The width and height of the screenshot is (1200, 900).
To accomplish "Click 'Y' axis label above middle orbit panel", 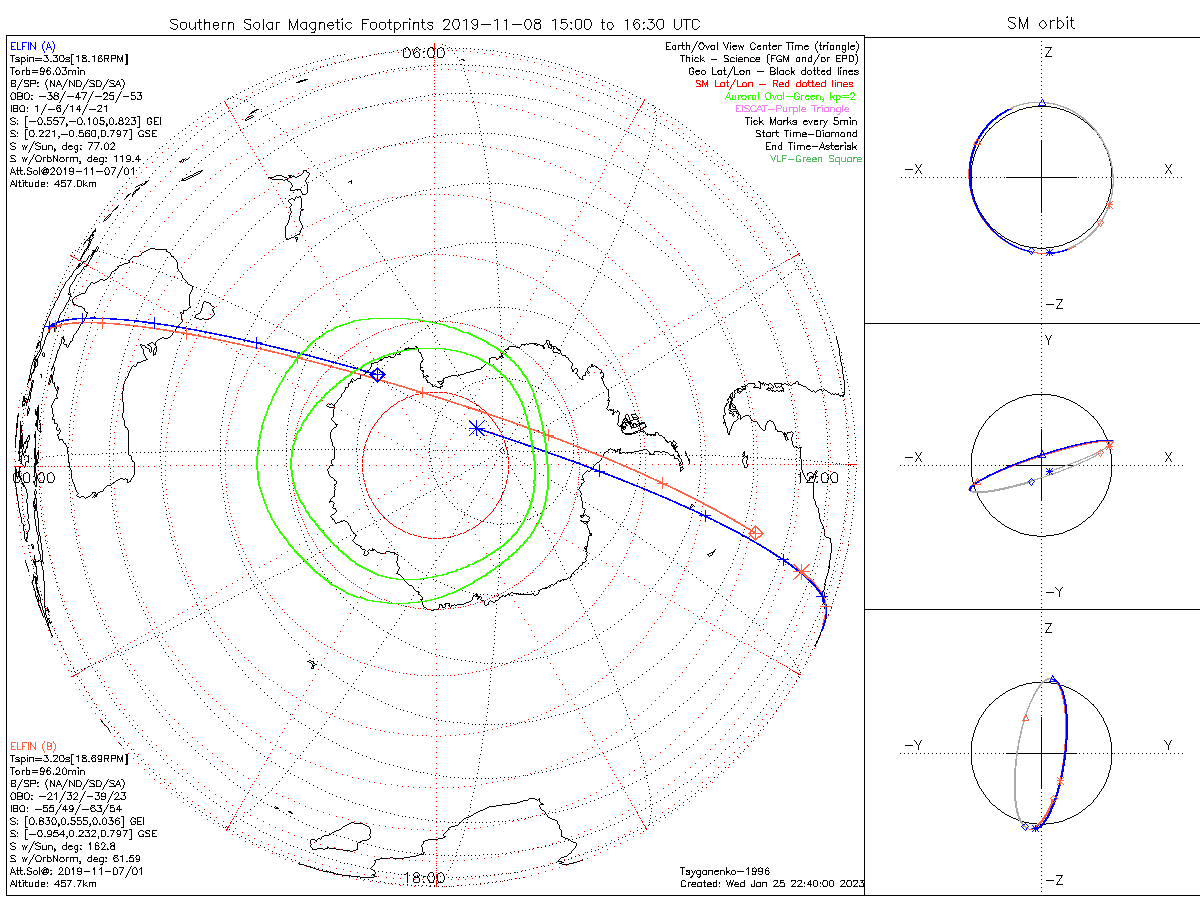I will [x=1048, y=341].
